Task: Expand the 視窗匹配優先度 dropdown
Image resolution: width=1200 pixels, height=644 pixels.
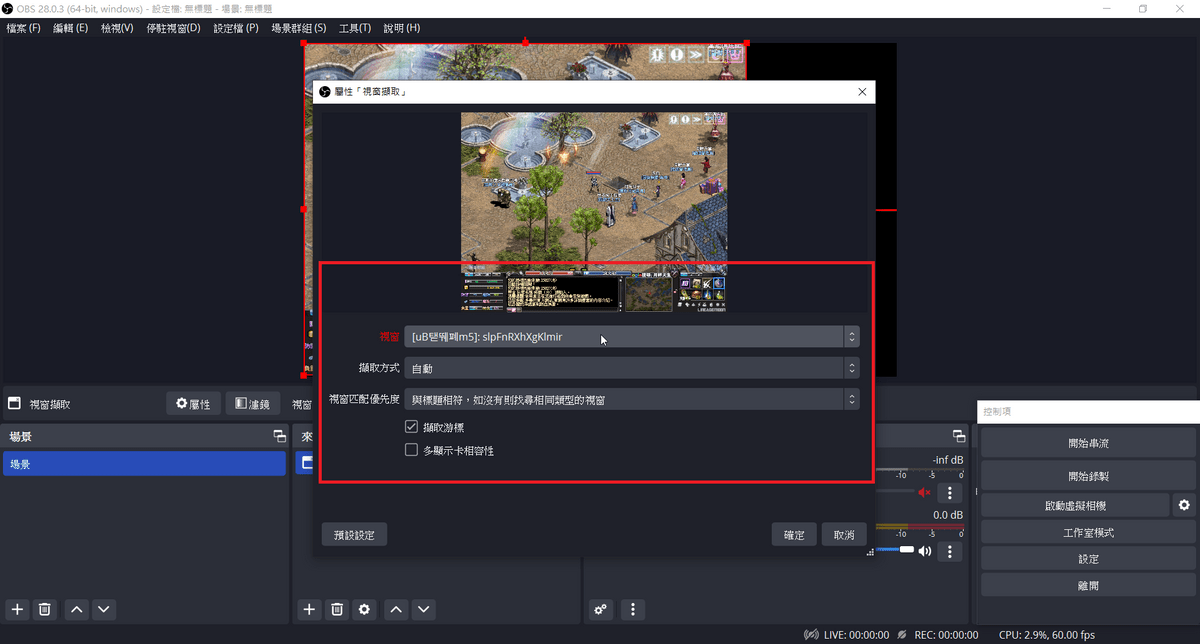Action: (632, 399)
